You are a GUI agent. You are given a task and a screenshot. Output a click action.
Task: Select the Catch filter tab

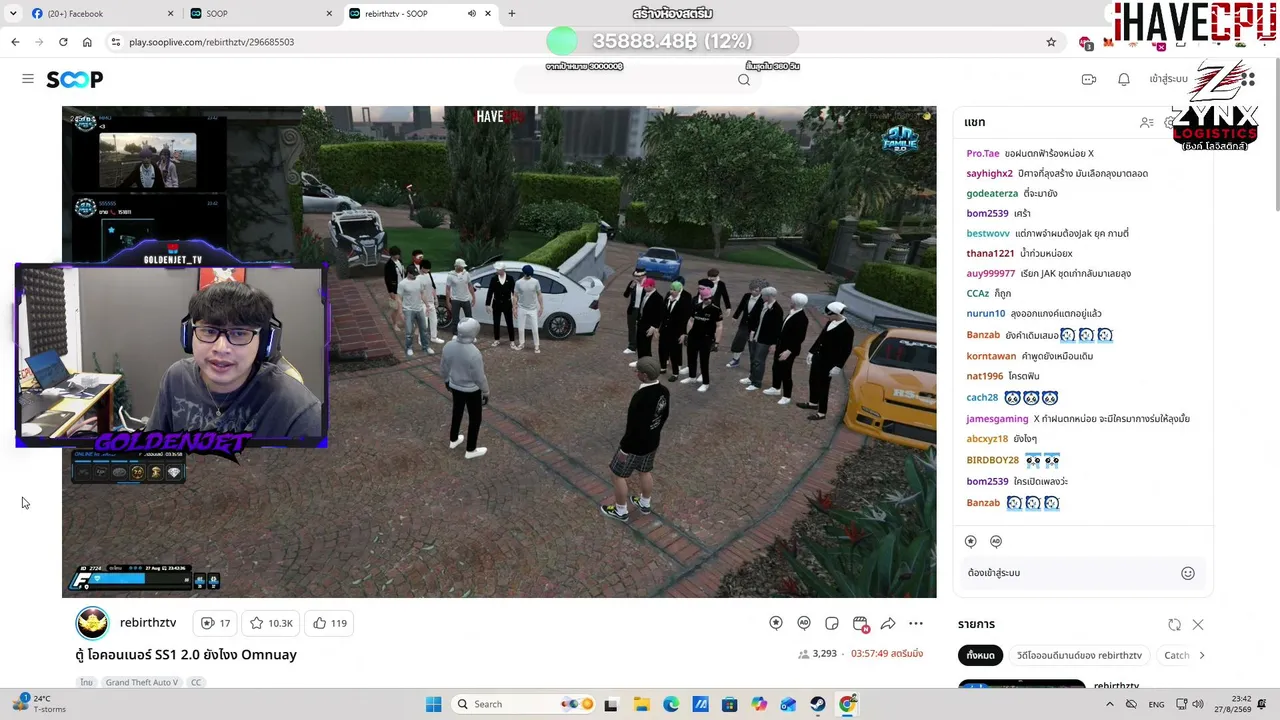point(1176,655)
